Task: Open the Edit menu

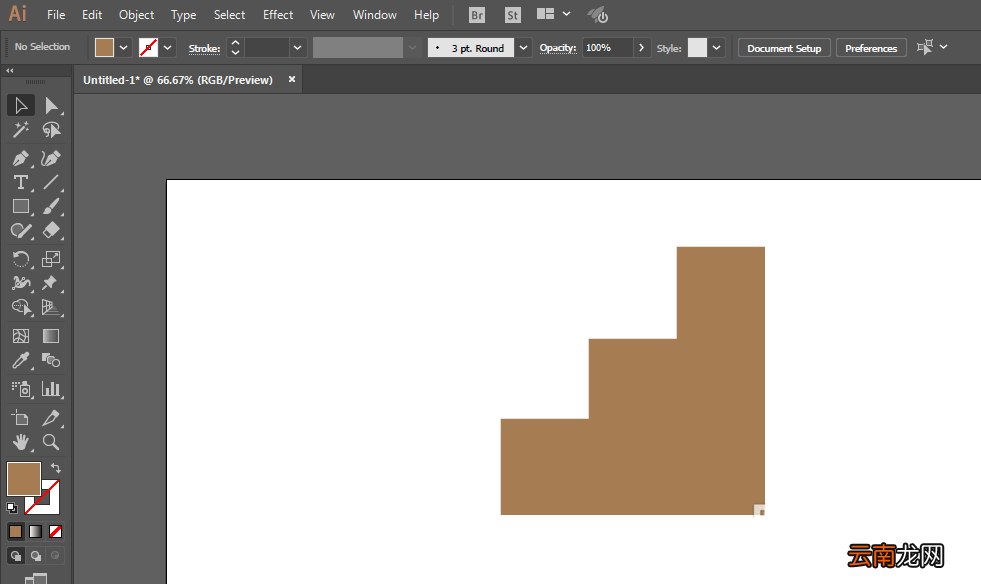Action: (92, 14)
